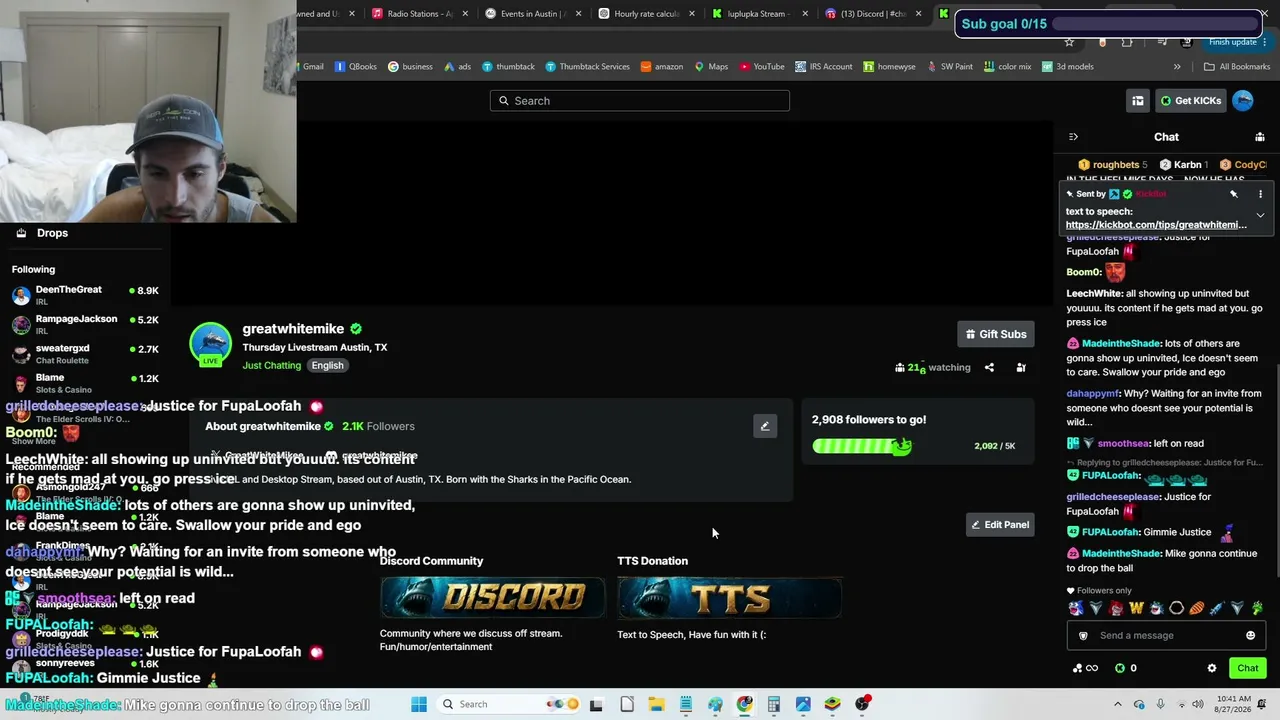Open the QBooks bookmark

(x=356, y=67)
